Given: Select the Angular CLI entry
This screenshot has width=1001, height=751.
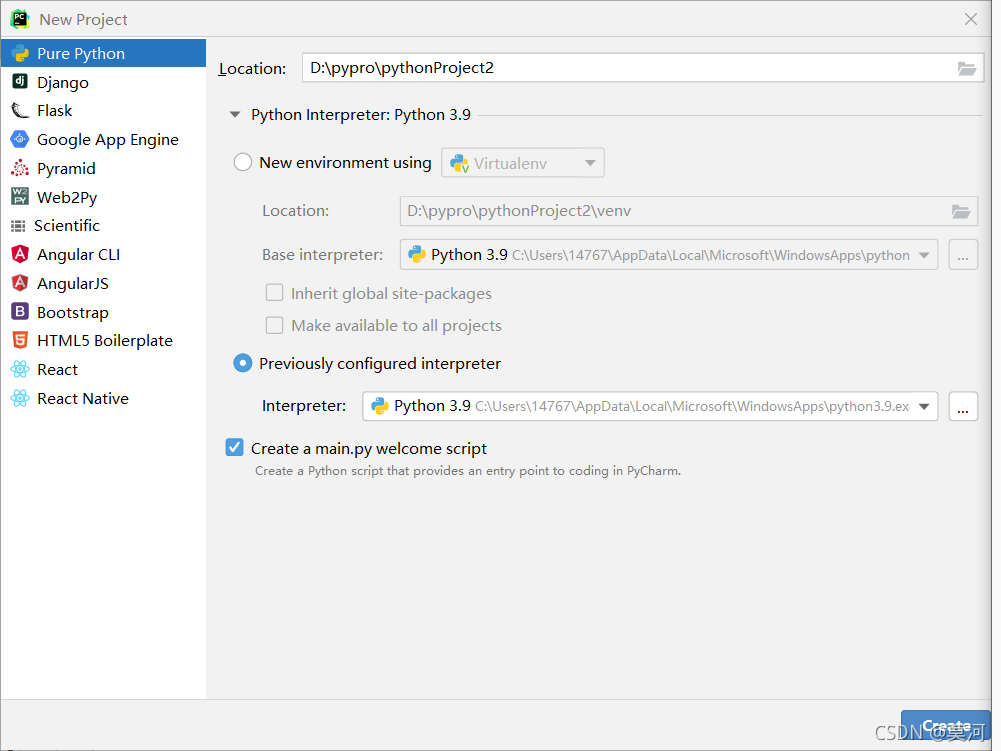Looking at the screenshot, I should tap(103, 254).
